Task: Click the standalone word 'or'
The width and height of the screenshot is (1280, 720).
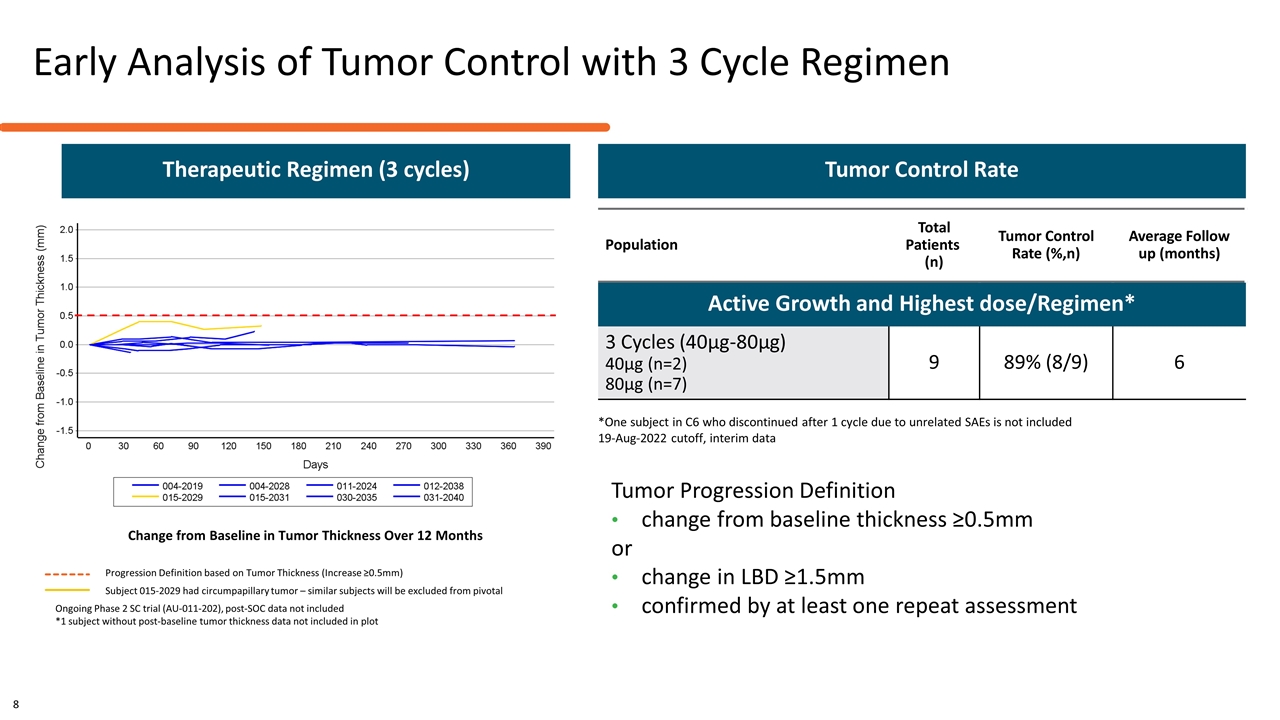Action: tap(620, 549)
